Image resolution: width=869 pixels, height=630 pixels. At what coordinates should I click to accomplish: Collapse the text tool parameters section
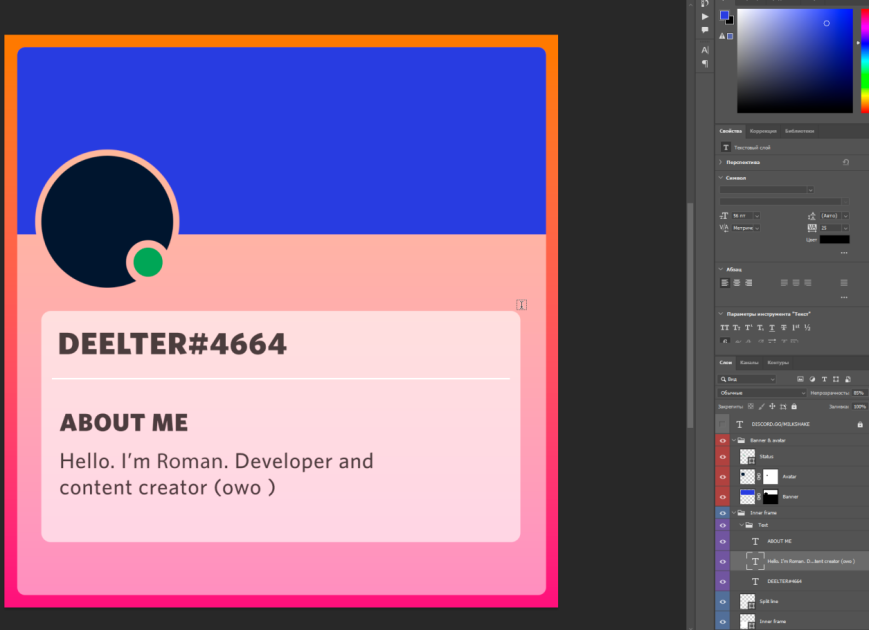720,314
